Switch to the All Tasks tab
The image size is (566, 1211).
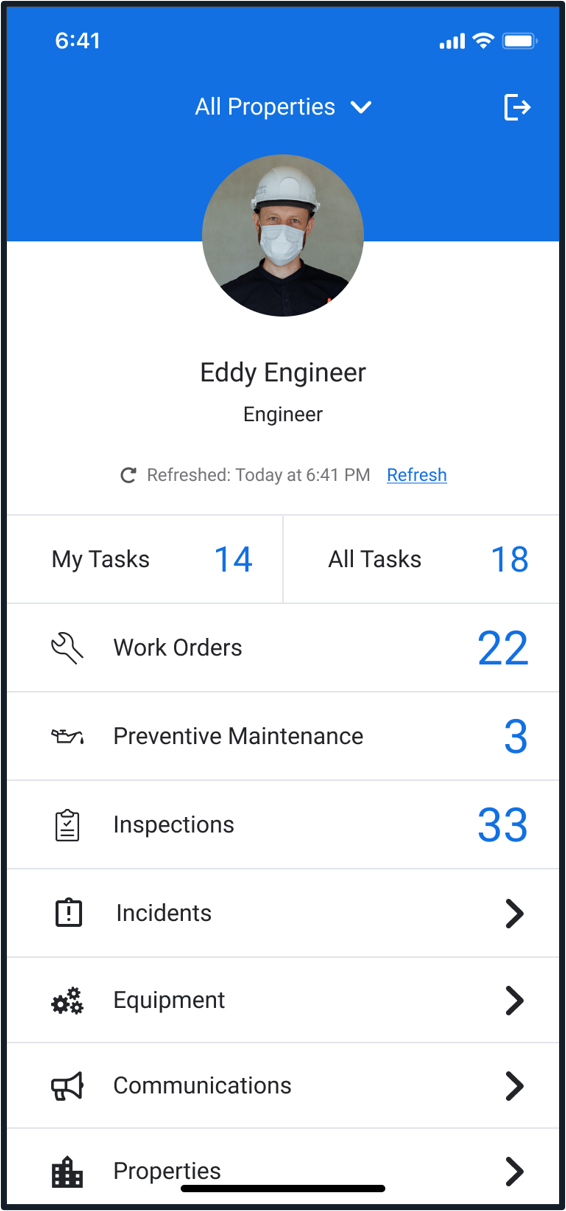coord(422,559)
